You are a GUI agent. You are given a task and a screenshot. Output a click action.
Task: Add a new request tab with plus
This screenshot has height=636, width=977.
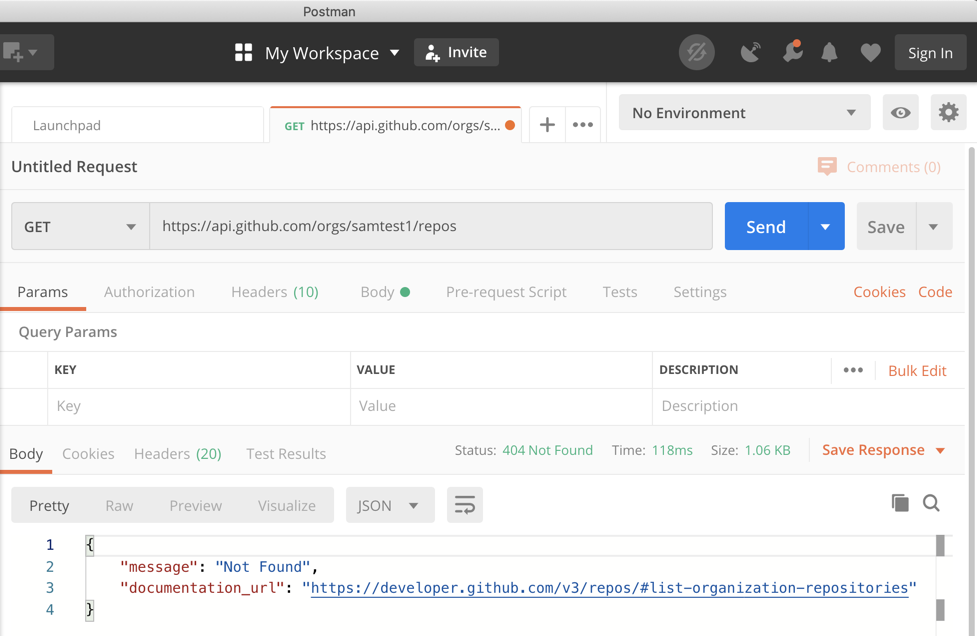pyautogui.click(x=547, y=125)
